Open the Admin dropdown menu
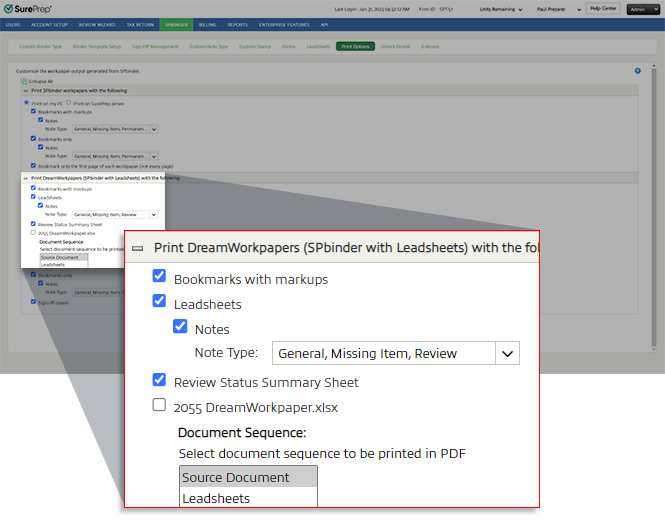Viewport: 665px width, 522px height. [x=641, y=8]
